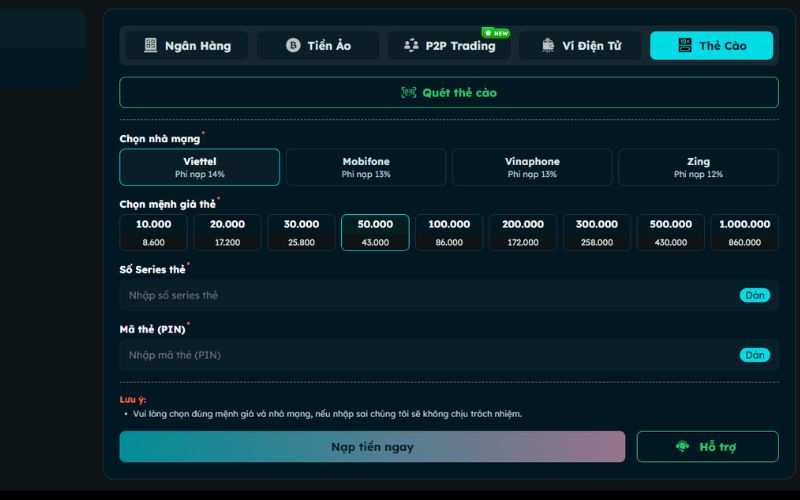Choose the 30.000 denomination
800x500 pixels.
click(301, 233)
